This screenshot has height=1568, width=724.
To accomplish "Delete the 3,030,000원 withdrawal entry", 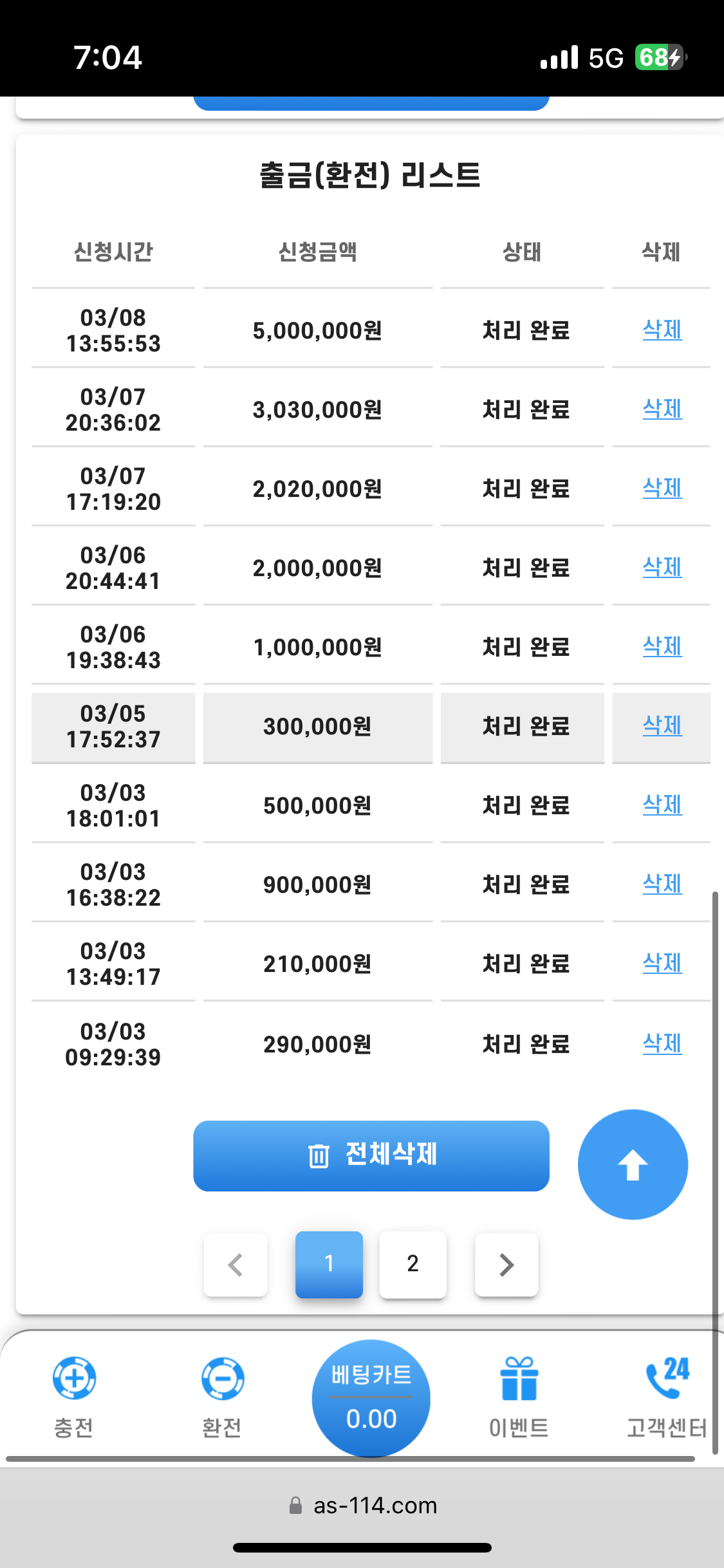I will pos(662,409).
